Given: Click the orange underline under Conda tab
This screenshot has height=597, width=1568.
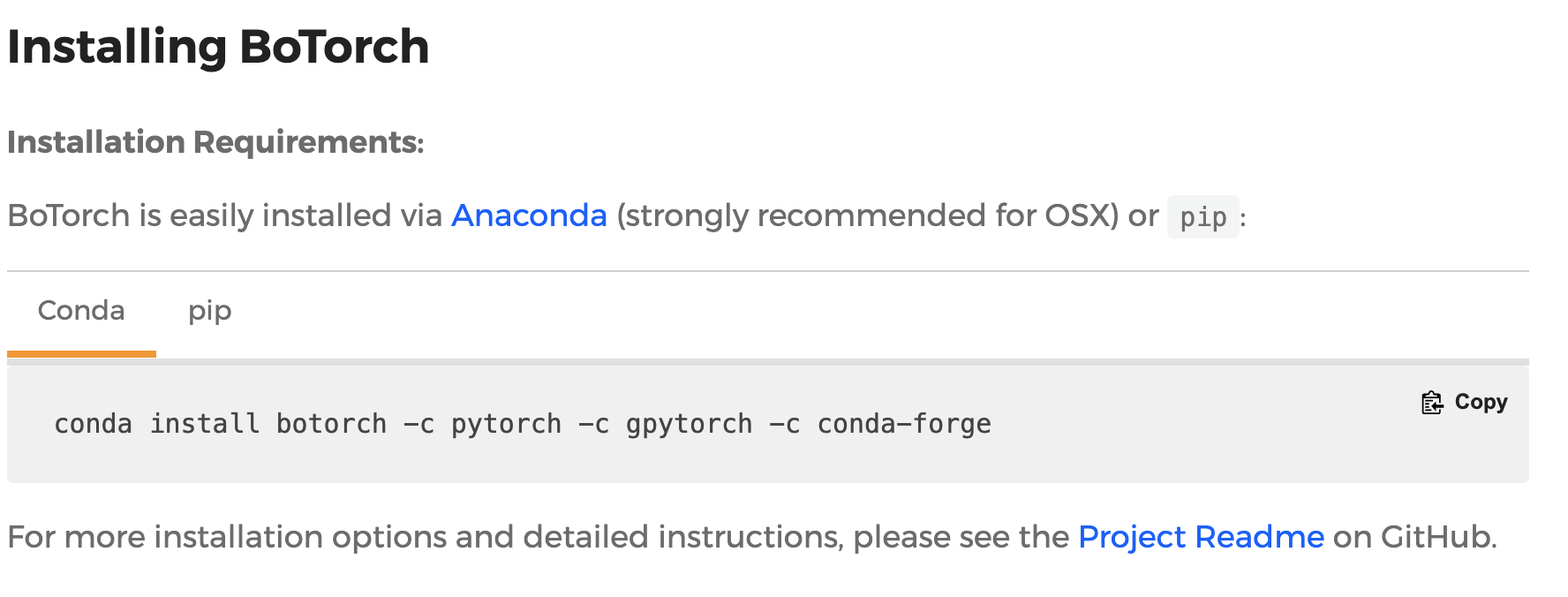Looking at the screenshot, I should [81, 354].
